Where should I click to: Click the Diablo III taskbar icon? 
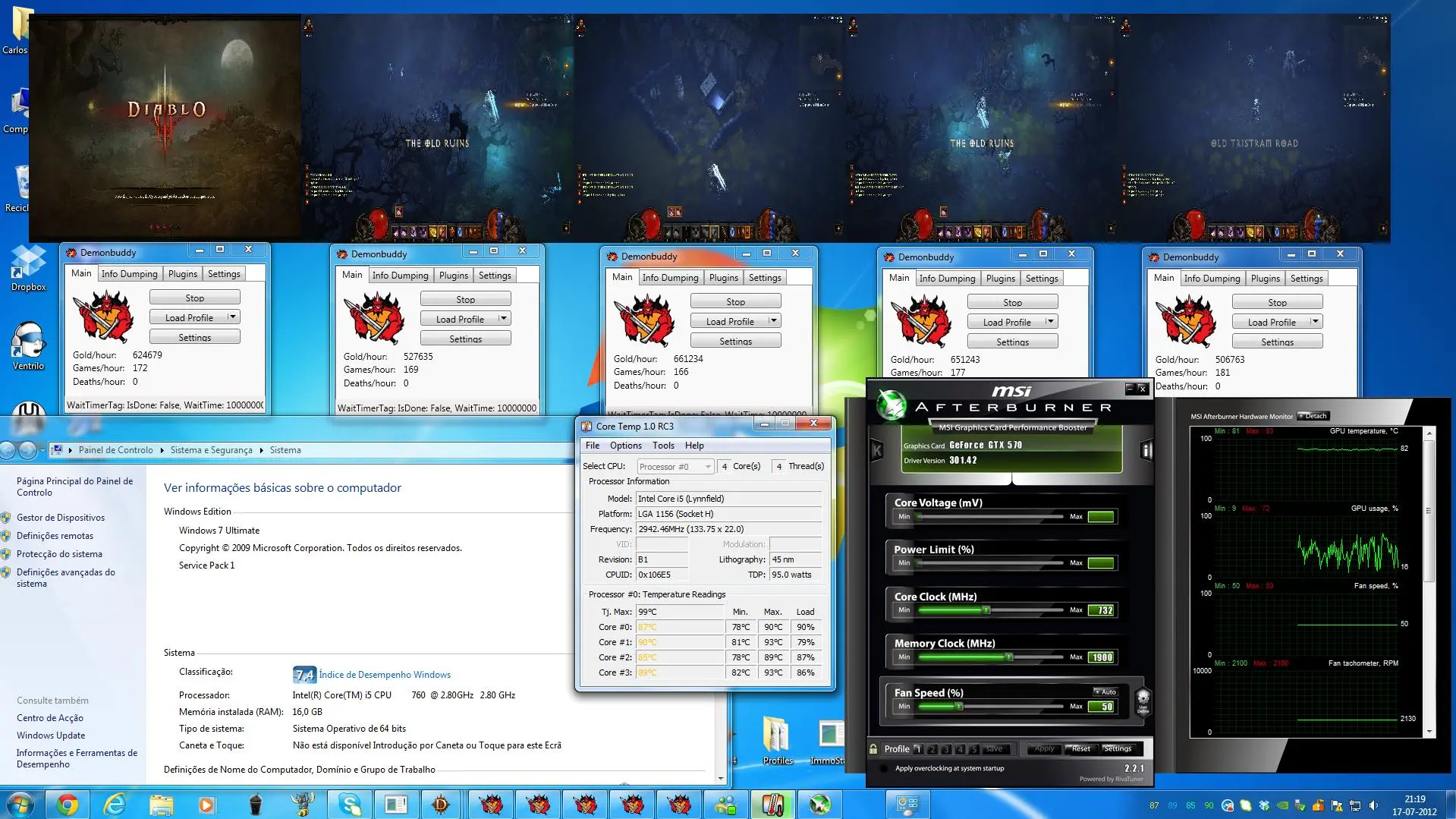(442, 804)
